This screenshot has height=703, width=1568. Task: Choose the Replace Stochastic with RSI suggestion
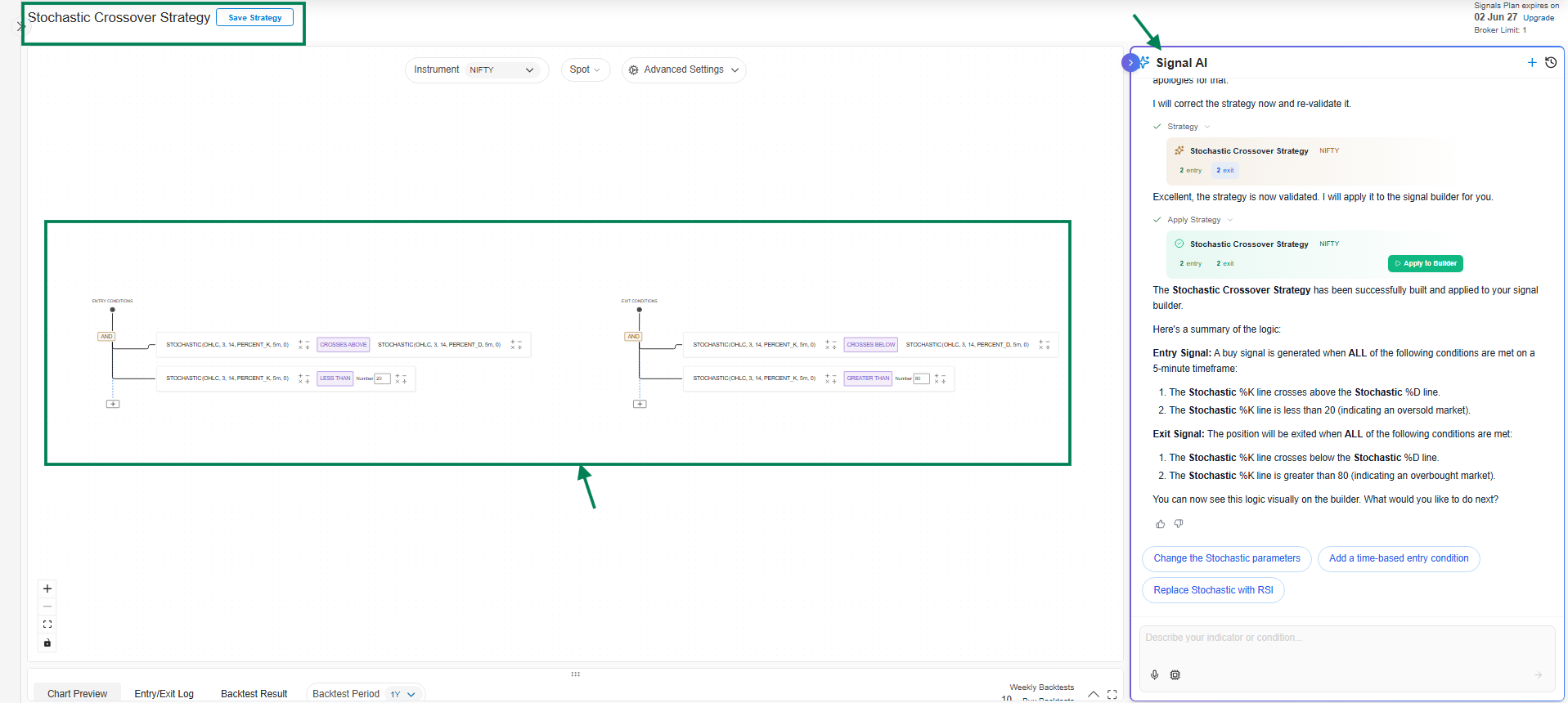[1213, 590]
